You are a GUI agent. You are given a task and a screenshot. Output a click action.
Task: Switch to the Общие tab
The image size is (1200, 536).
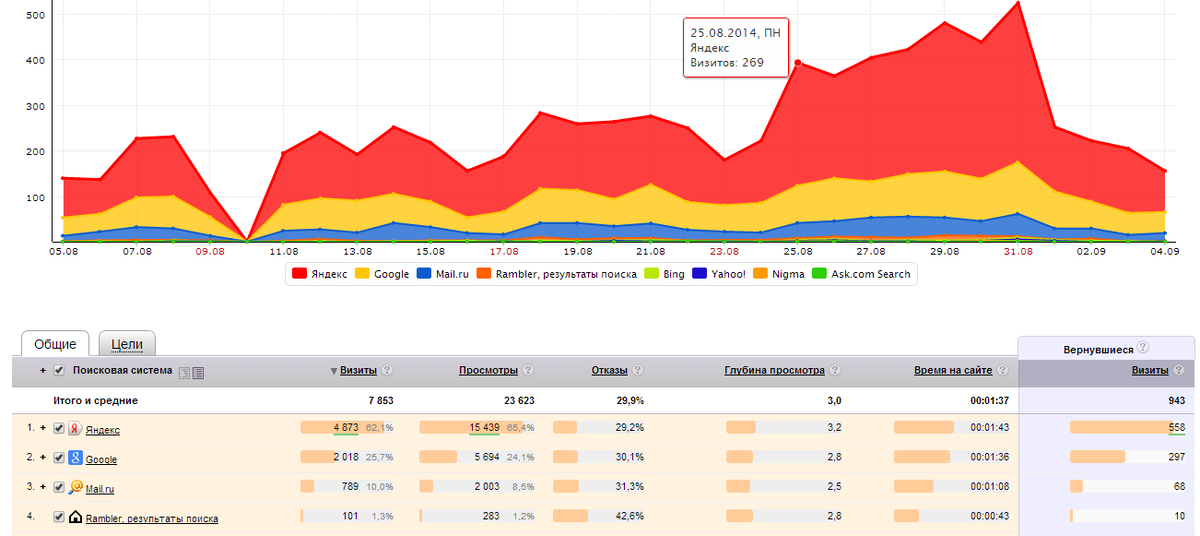56,344
